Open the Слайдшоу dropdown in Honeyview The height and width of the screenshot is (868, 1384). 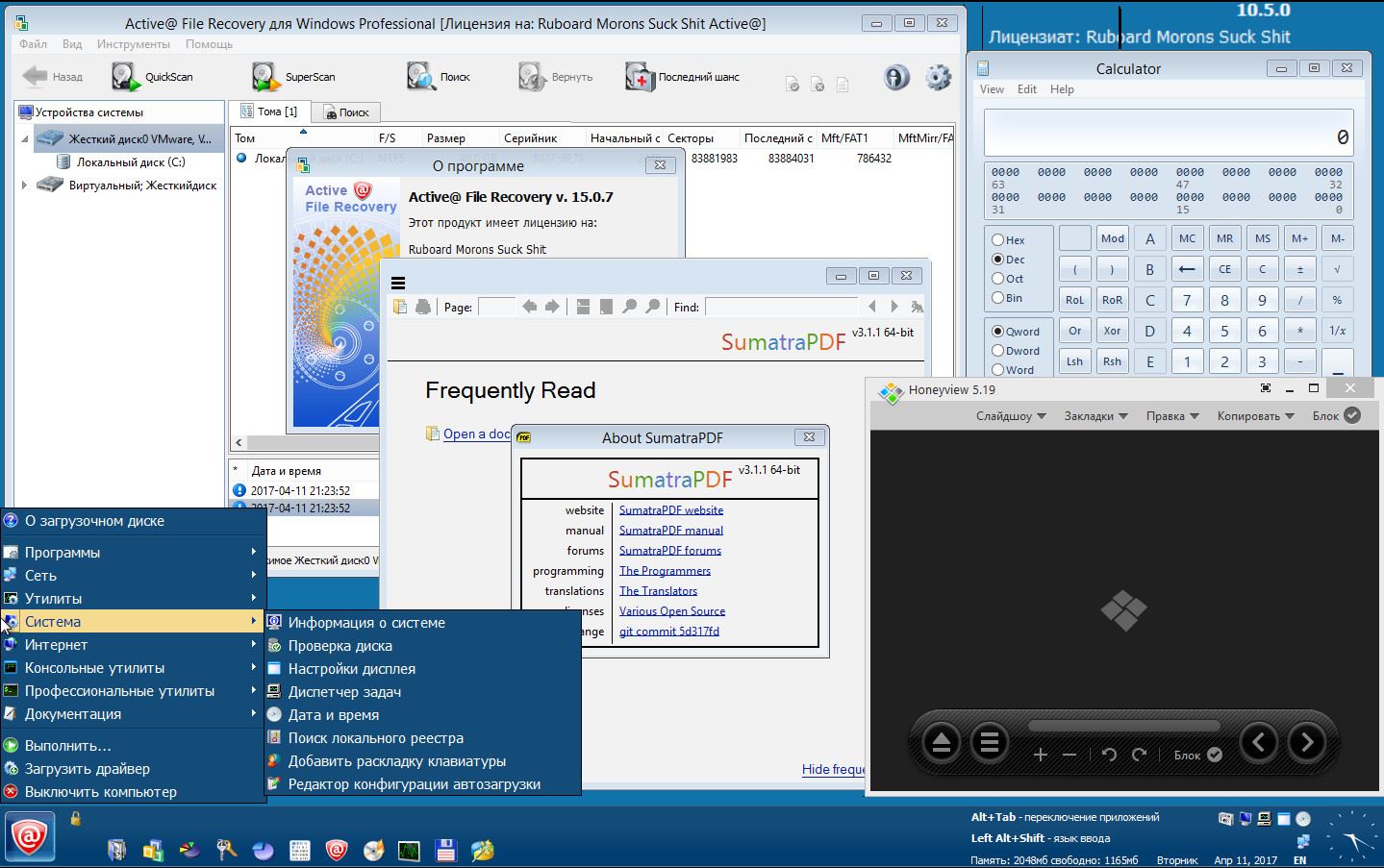[1011, 416]
